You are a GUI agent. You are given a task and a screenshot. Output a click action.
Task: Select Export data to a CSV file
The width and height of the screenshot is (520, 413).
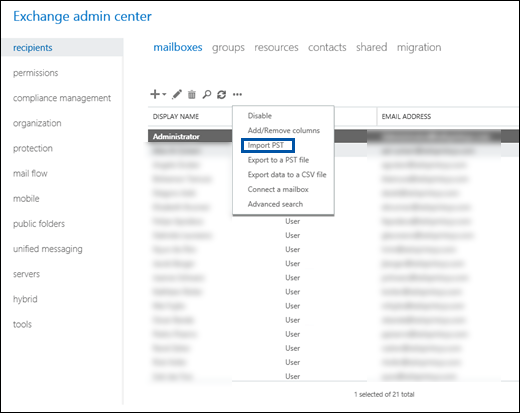pos(287,175)
